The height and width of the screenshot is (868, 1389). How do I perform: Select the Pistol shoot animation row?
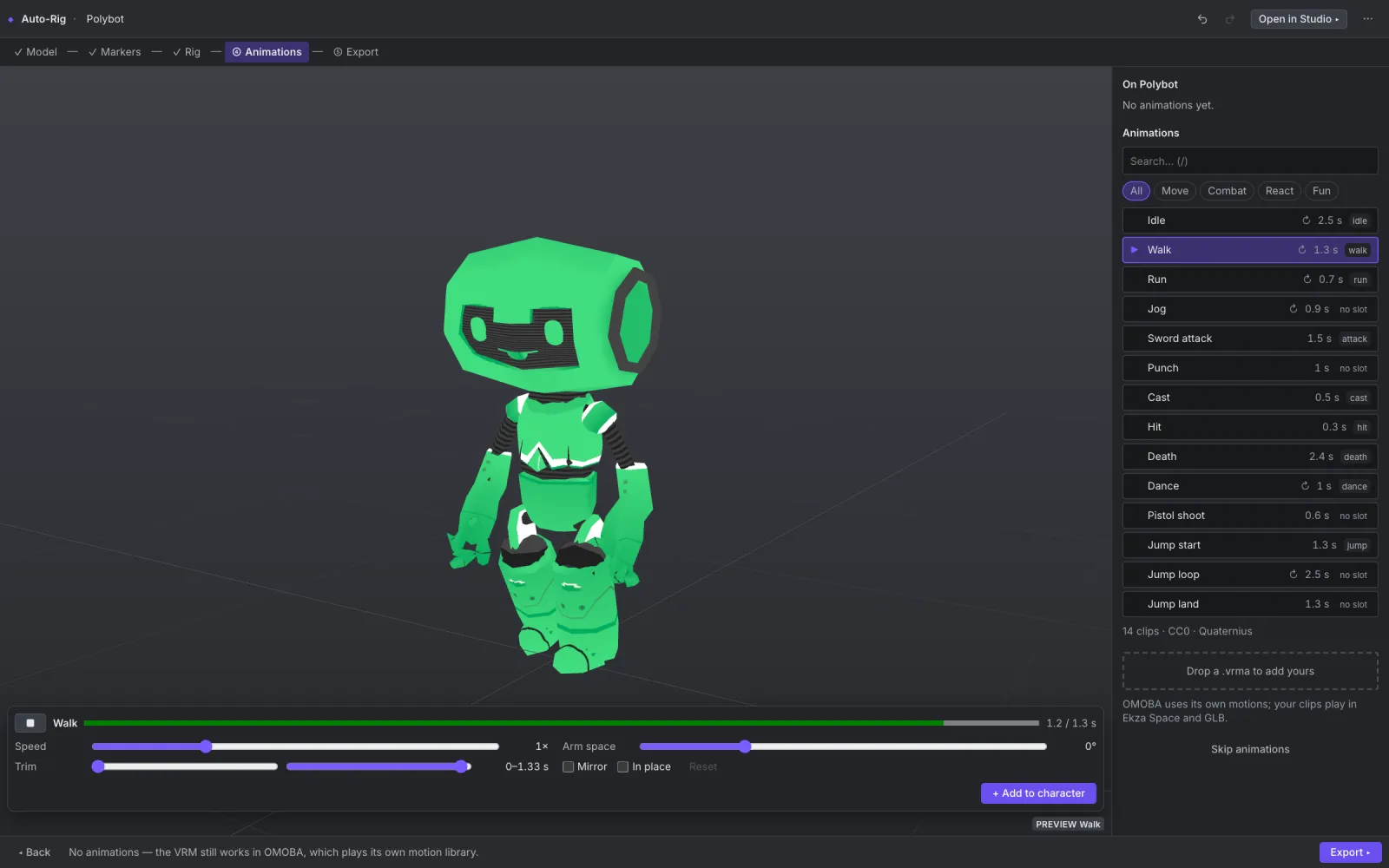tap(1250, 516)
